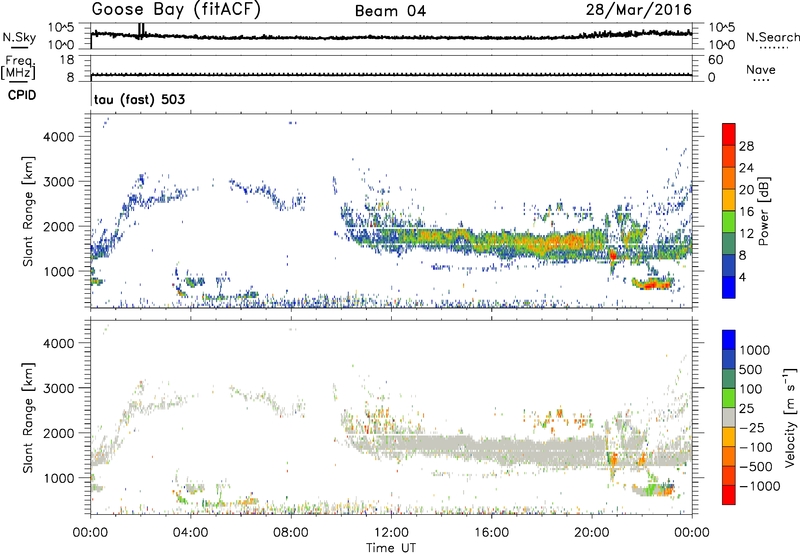This screenshot has width=800, height=554.
Task: Click the "N.Search" legend label
Action: 772,37
